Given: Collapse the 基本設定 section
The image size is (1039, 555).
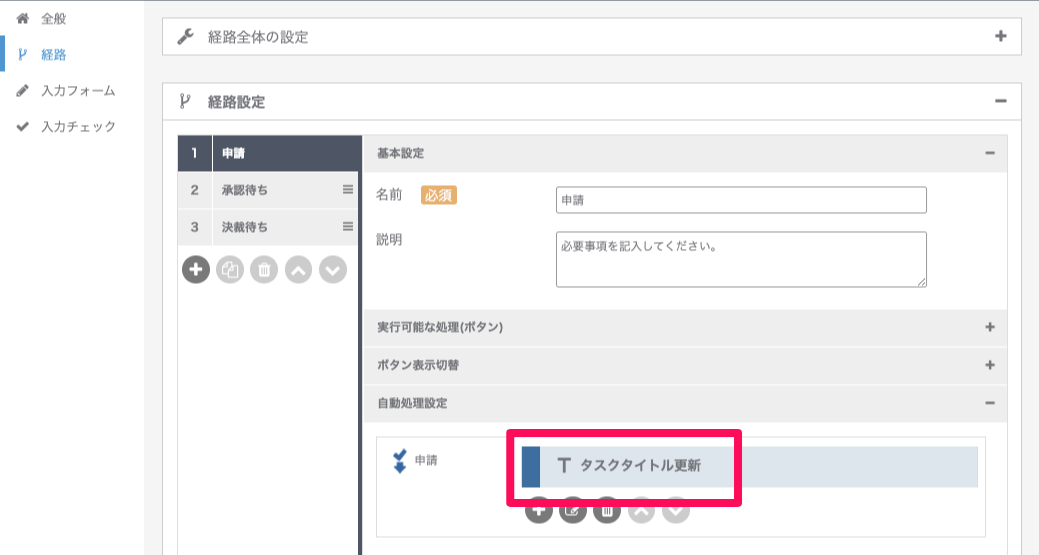Looking at the screenshot, I should tap(990, 153).
